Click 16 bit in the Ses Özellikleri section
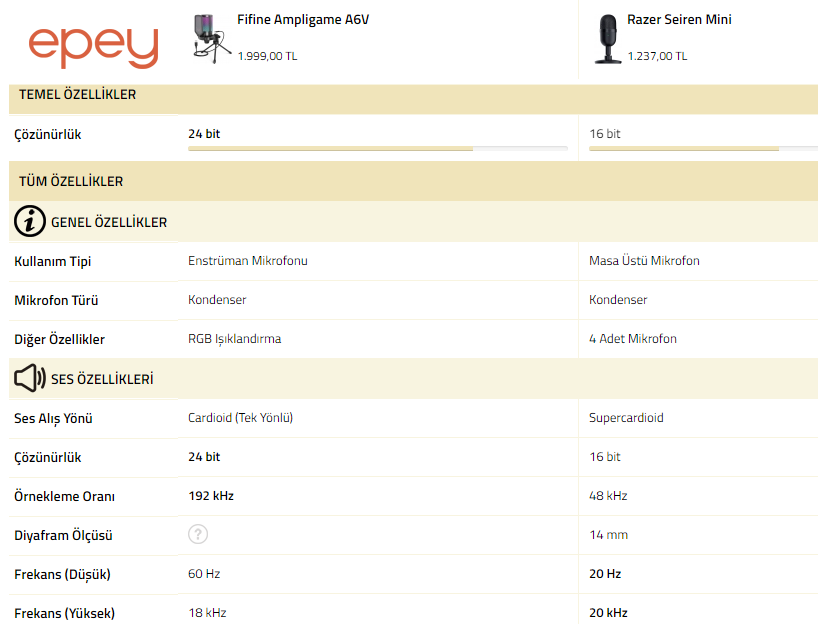The image size is (818, 624). click(x=605, y=457)
